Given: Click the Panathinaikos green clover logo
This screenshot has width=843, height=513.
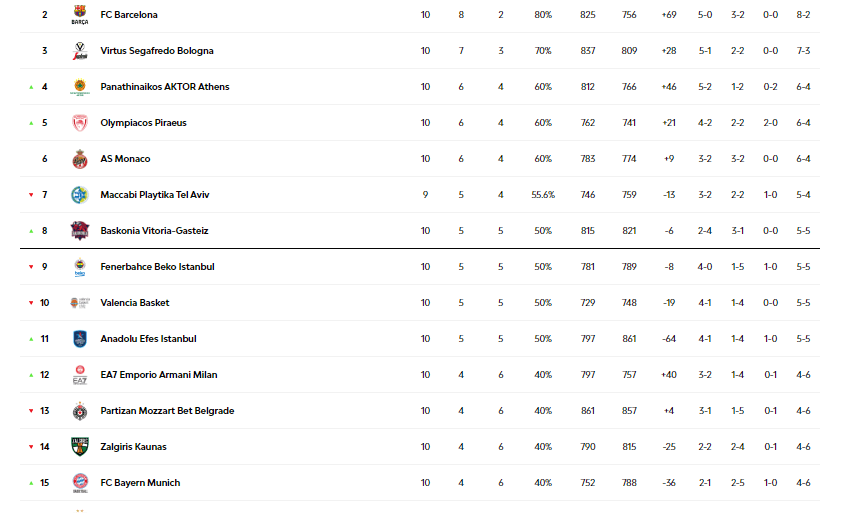Looking at the screenshot, I should pos(80,87).
